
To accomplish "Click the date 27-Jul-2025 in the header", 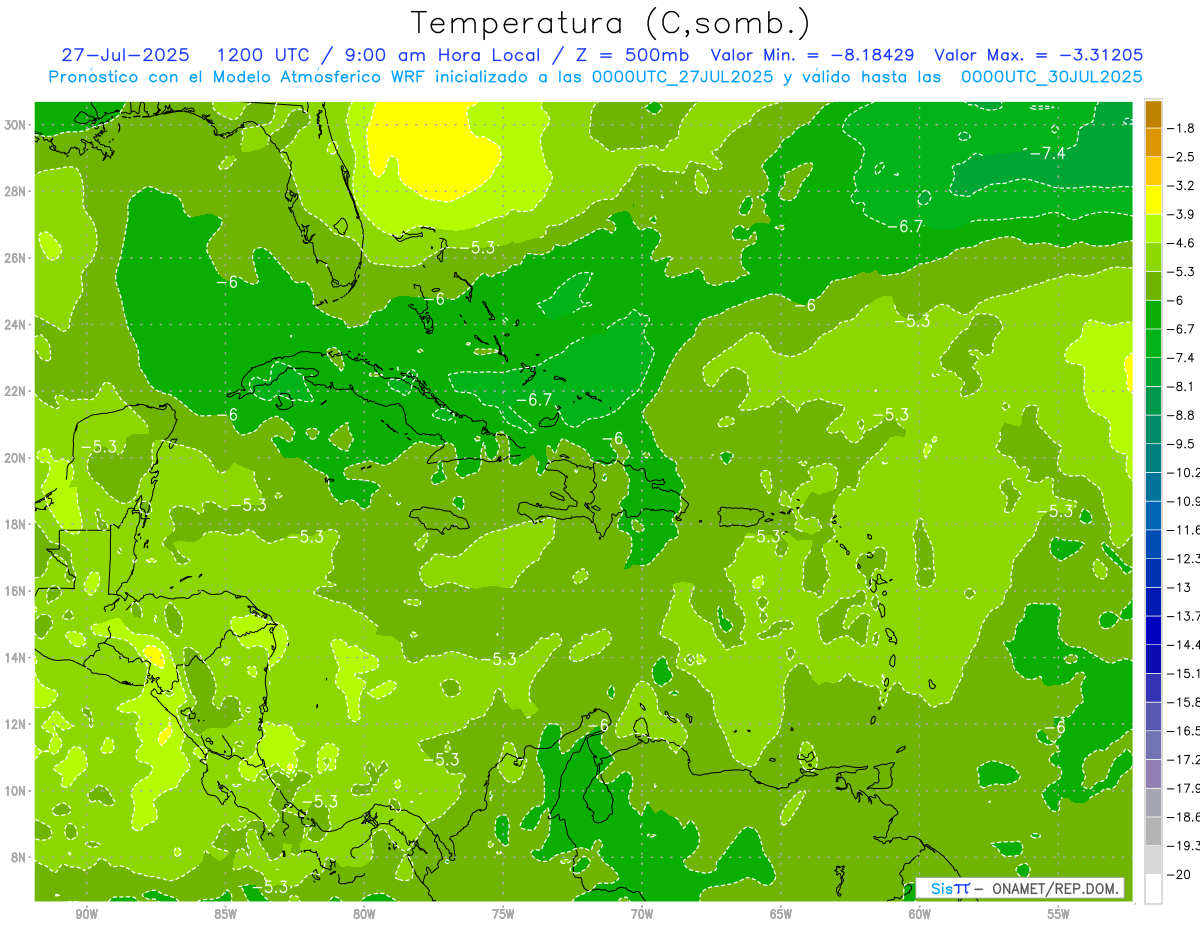I will [x=124, y=55].
